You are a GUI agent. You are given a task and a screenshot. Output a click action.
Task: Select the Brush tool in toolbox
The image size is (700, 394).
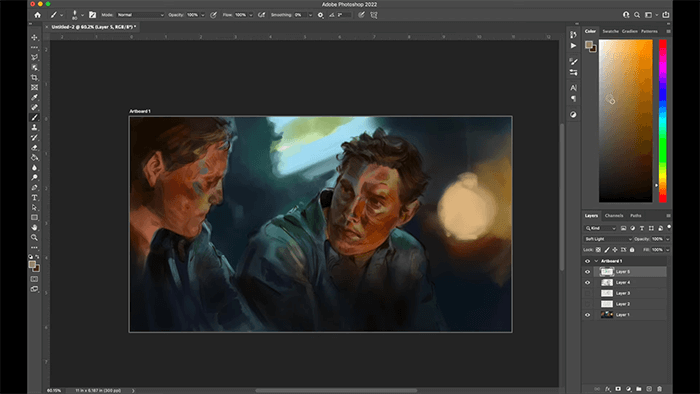pyautogui.click(x=34, y=117)
